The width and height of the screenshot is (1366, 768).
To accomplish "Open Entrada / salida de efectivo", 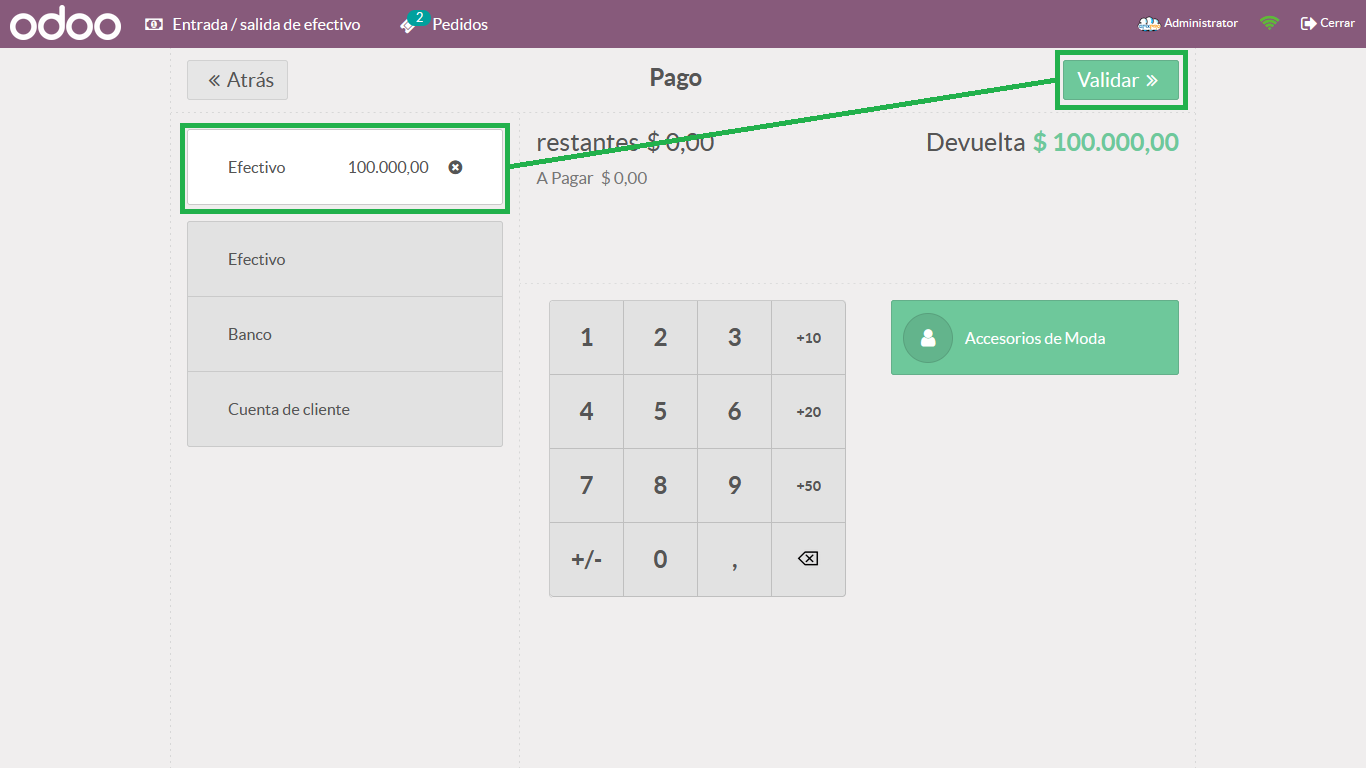I will pyautogui.click(x=252, y=24).
